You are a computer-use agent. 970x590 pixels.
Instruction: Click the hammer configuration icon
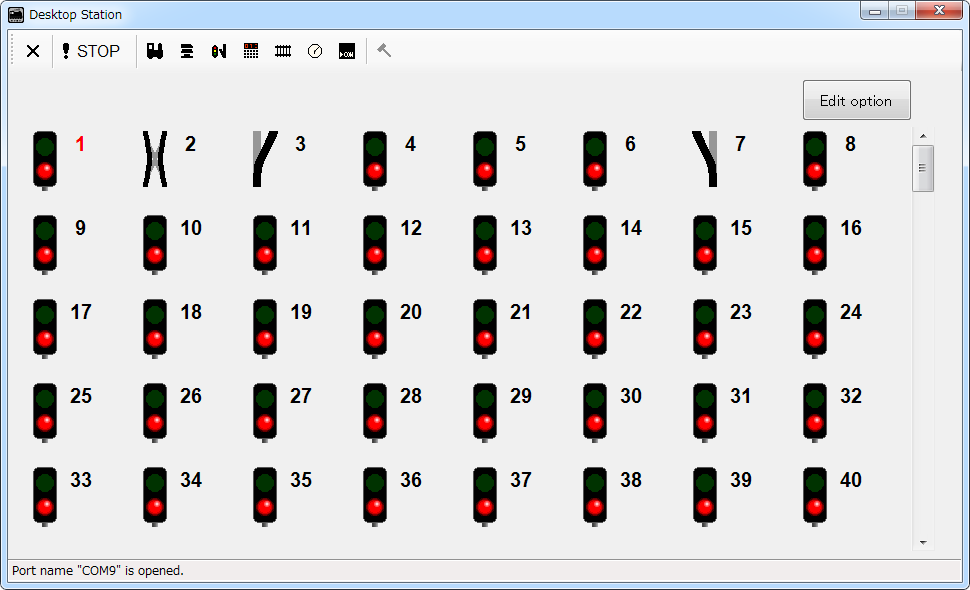(384, 51)
